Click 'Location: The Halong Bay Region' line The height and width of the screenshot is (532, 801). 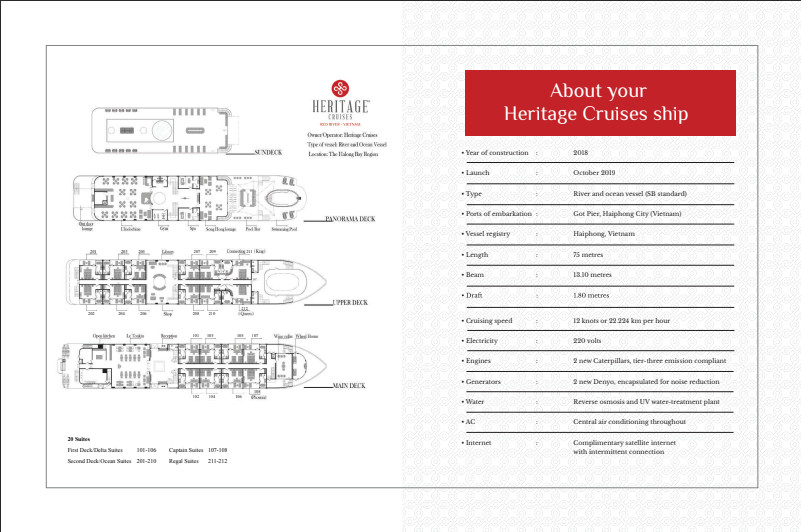tap(343, 154)
